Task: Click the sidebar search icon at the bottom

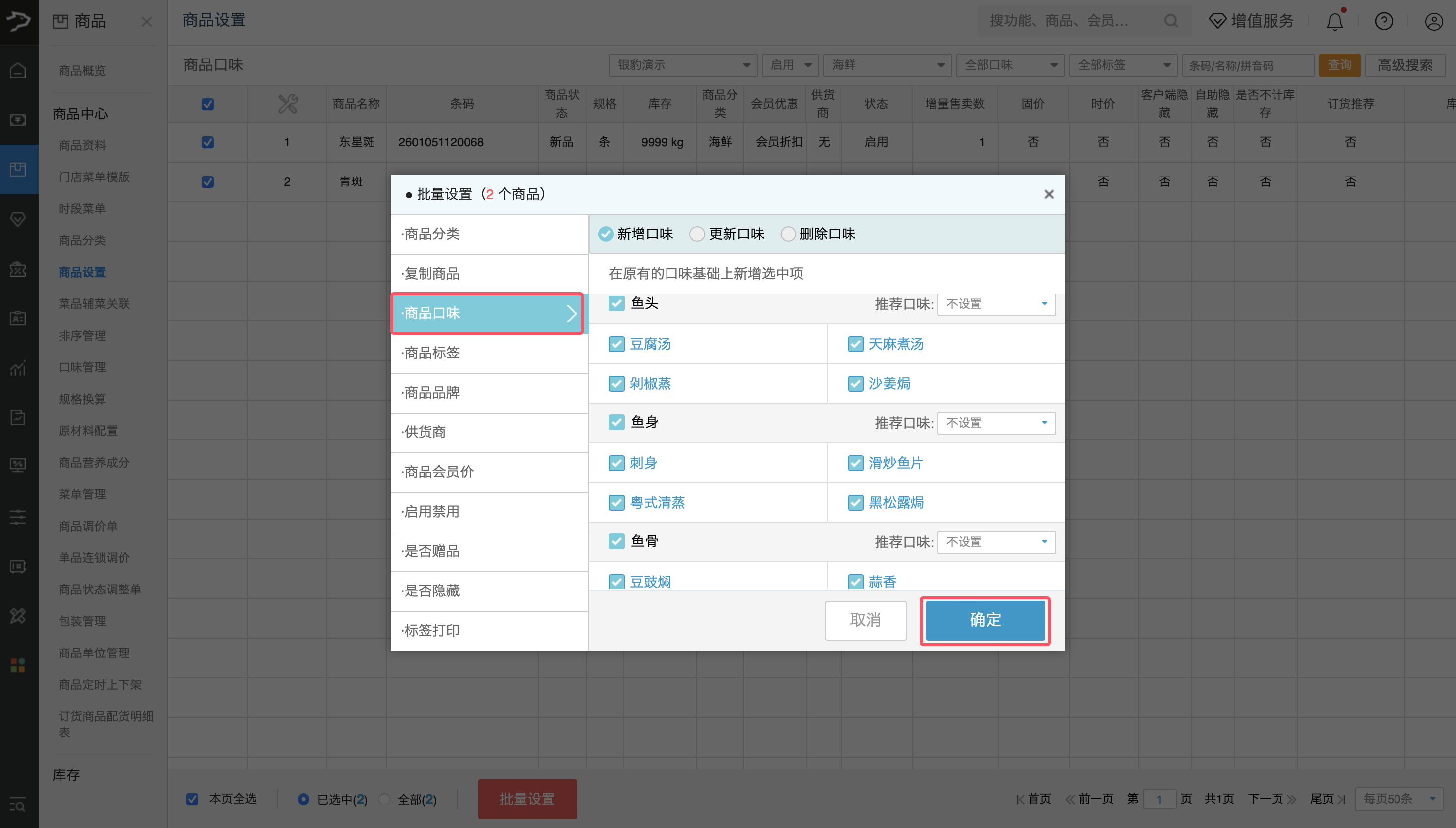Action: coord(18,805)
